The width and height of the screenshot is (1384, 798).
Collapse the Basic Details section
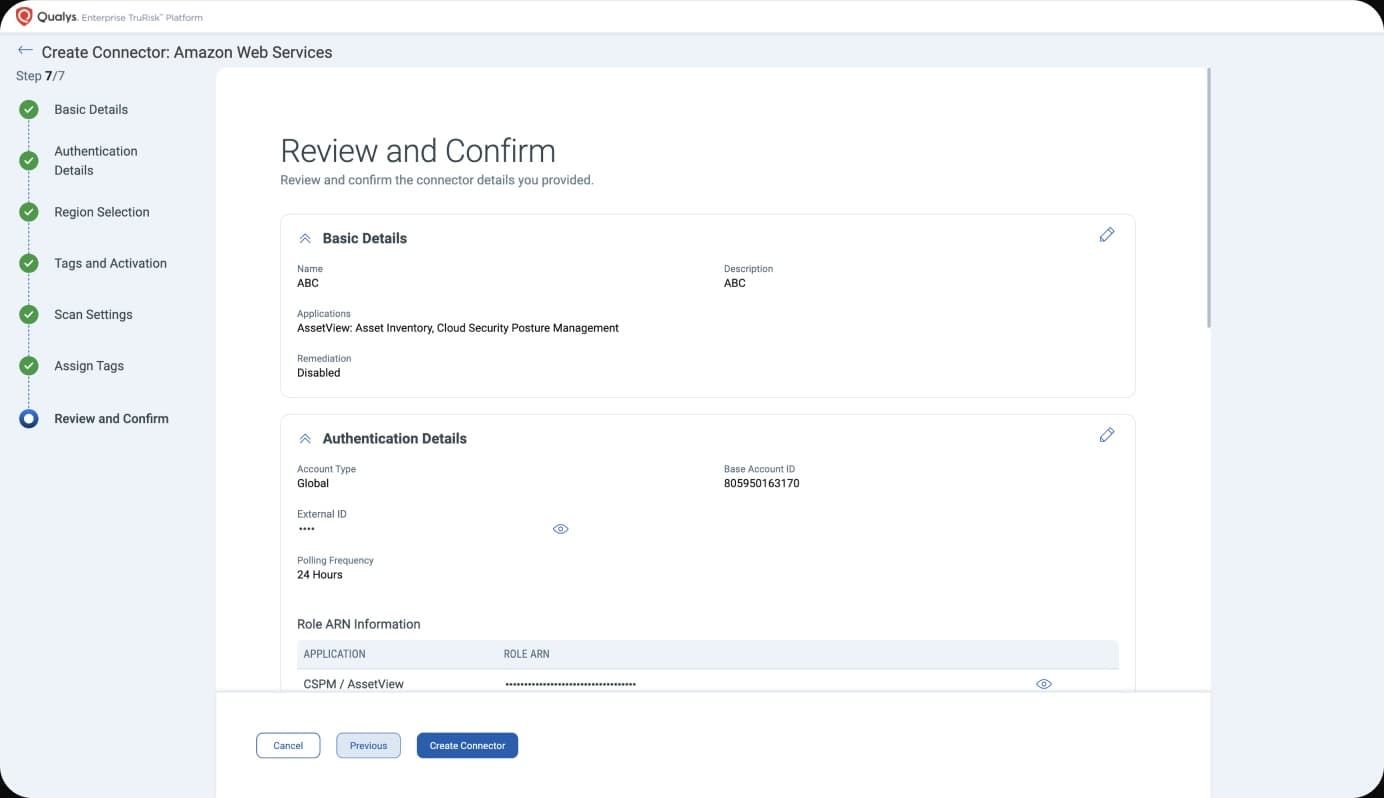click(x=305, y=239)
